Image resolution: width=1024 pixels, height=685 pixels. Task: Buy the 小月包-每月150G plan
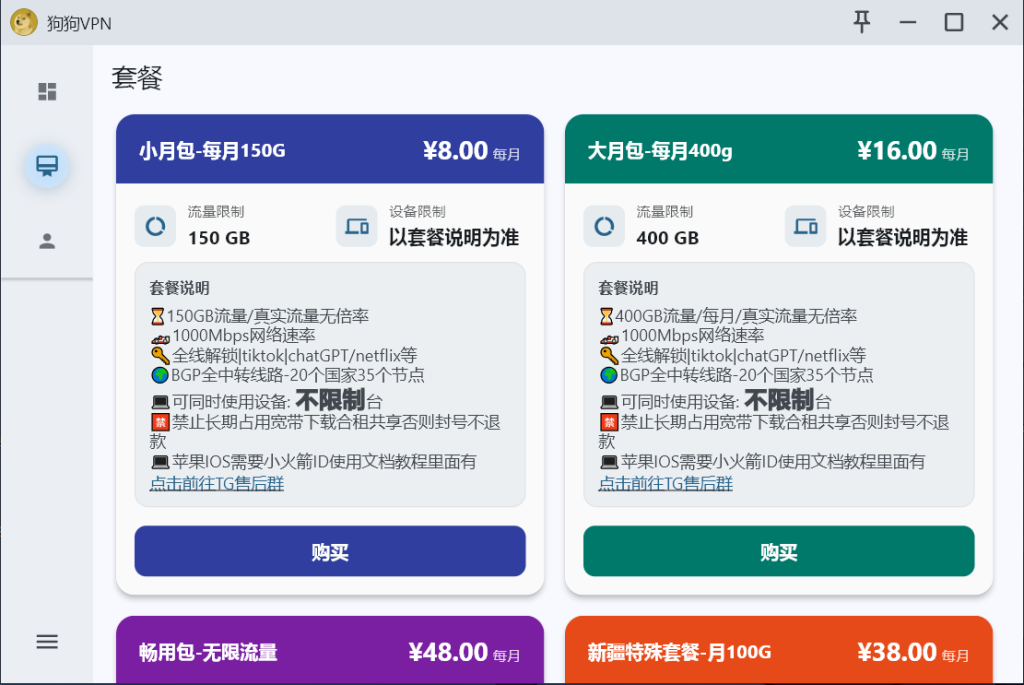tap(330, 551)
